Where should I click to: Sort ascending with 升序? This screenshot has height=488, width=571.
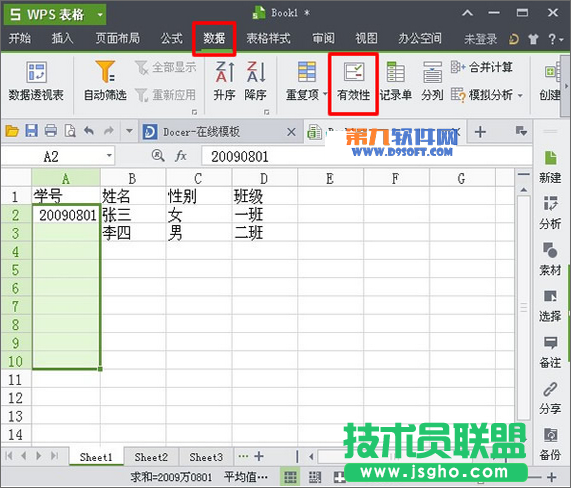[x=225, y=81]
